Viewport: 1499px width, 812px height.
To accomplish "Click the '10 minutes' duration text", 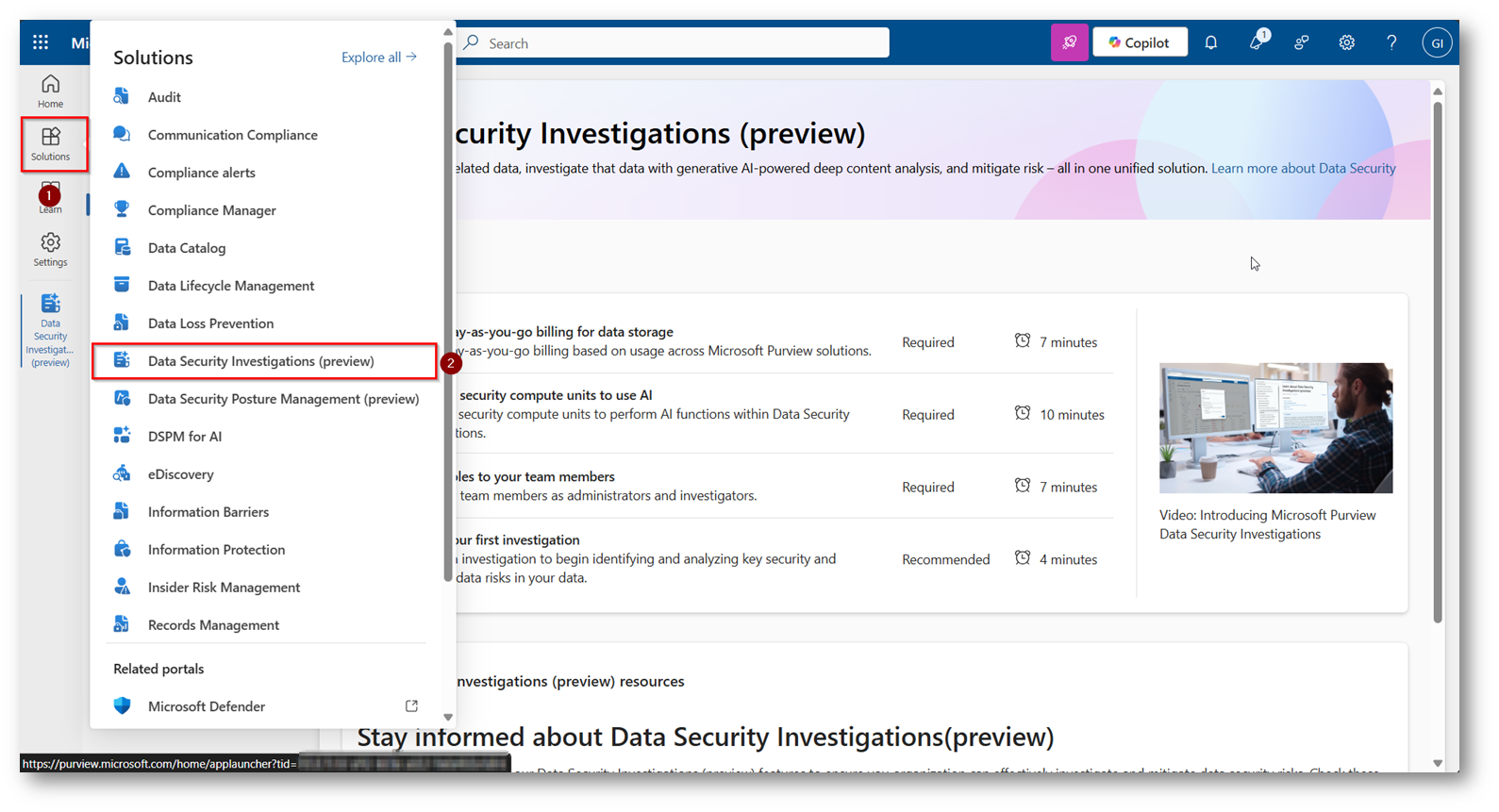I will point(1072,415).
